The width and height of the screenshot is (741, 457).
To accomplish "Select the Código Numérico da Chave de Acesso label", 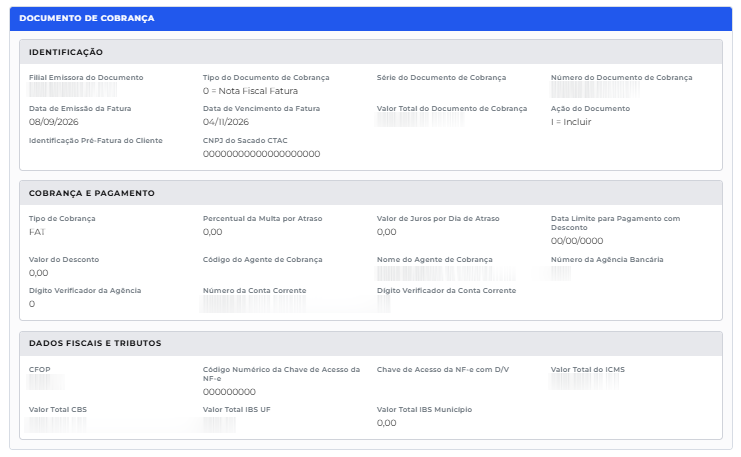I will pyautogui.click(x=281, y=374).
